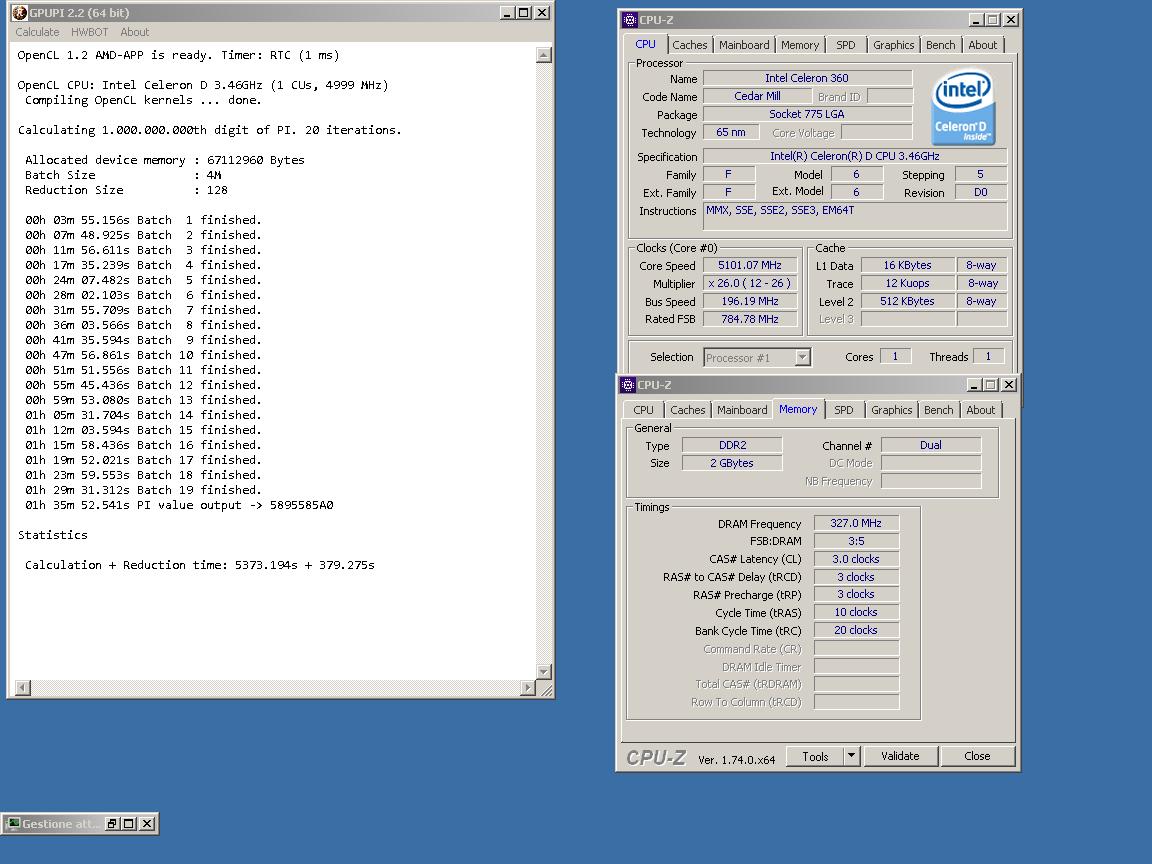Click the Specification field Celeron D CPU 3.46GHz

coord(854,156)
